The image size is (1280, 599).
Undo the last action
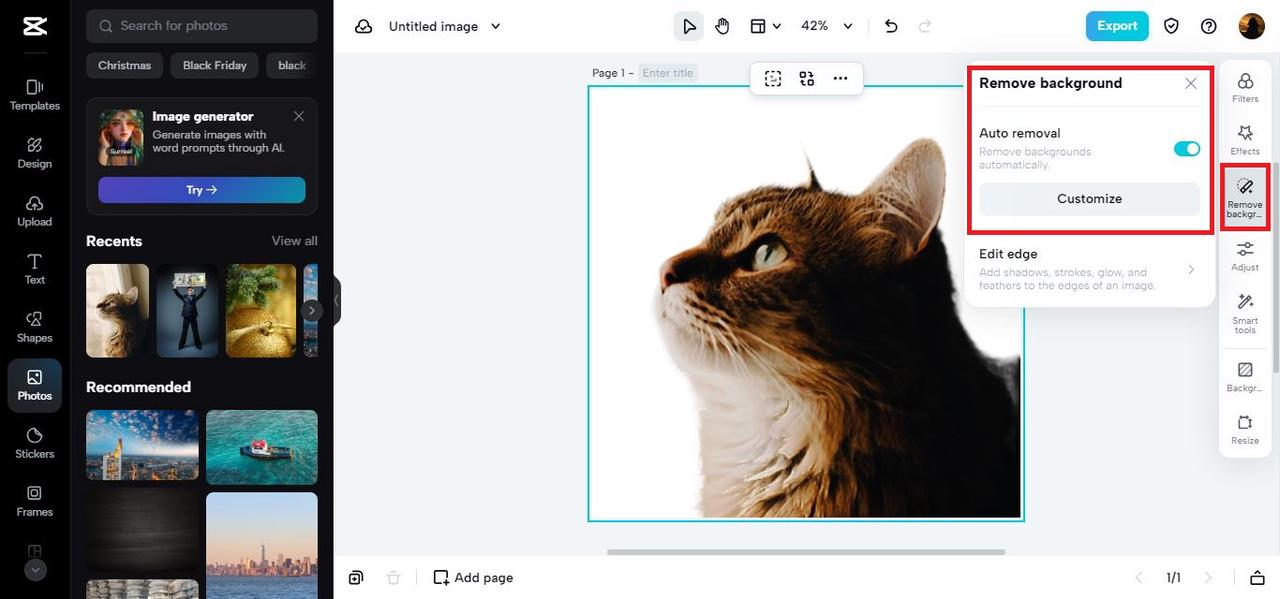coord(891,26)
